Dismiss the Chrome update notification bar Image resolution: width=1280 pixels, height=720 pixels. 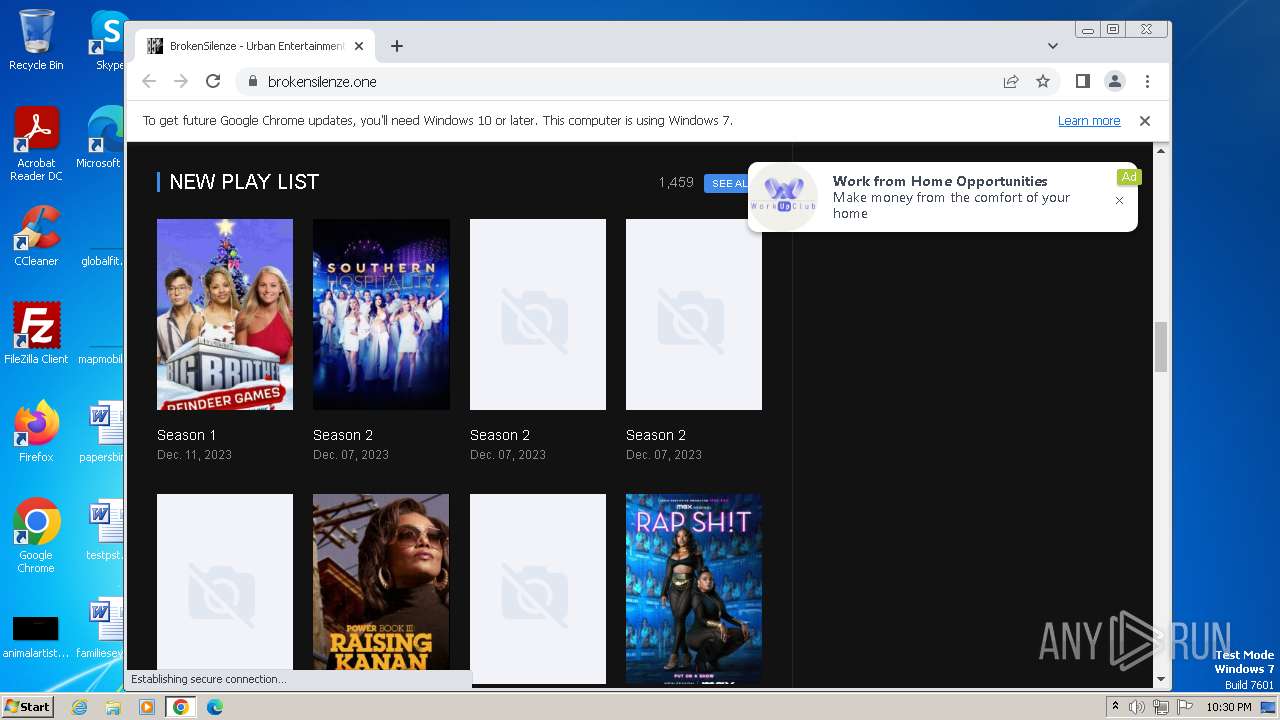click(x=1145, y=121)
